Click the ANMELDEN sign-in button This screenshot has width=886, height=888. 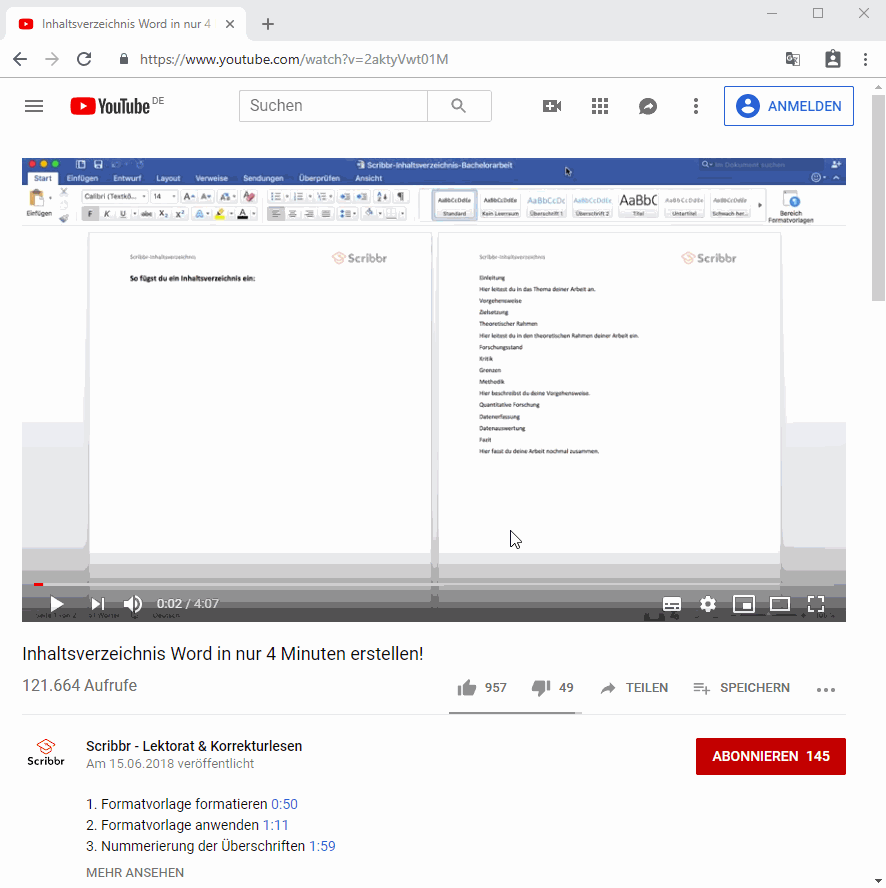(789, 106)
